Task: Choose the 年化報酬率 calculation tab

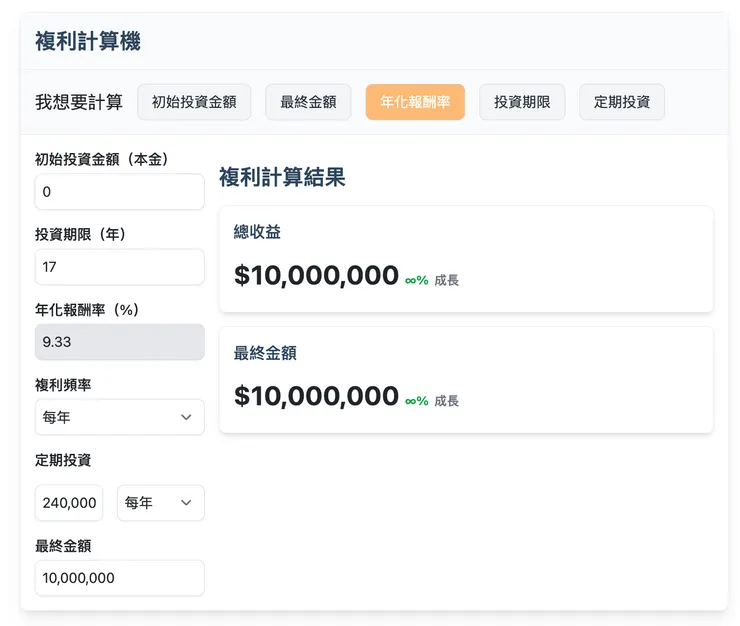Action: tap(415, 102)
